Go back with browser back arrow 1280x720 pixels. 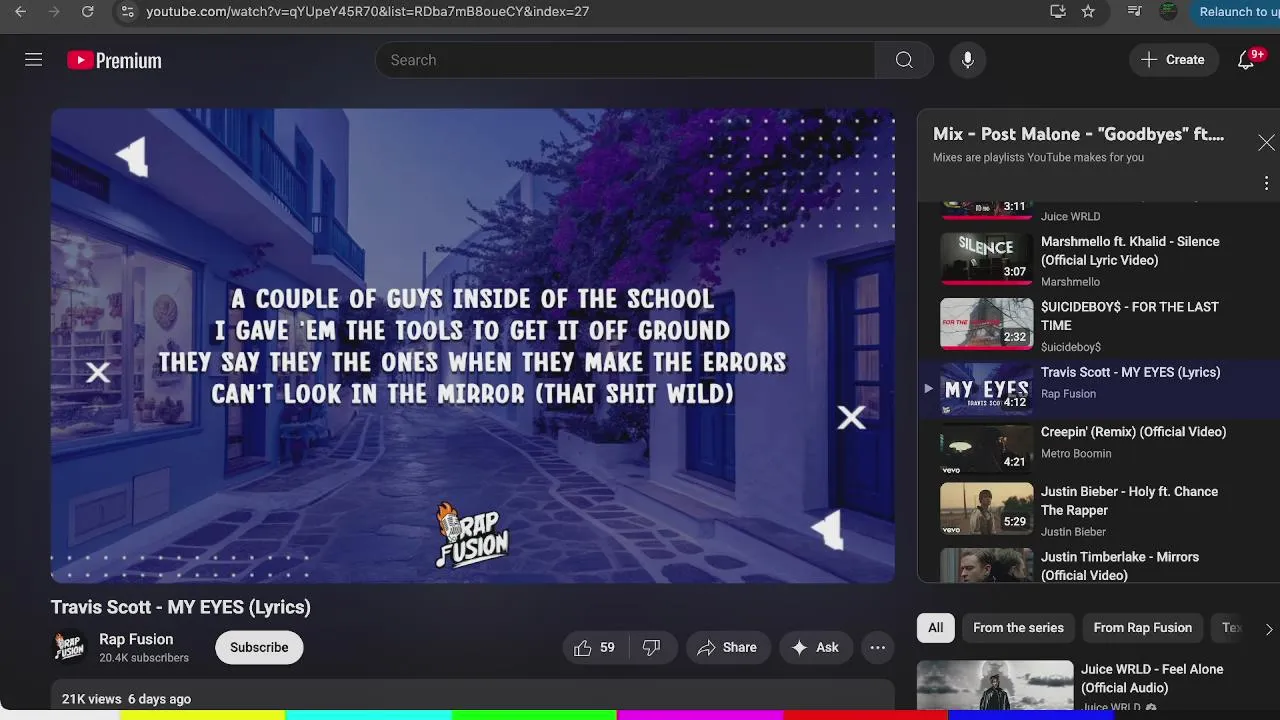pyautogui.click(x=20, y=12)
